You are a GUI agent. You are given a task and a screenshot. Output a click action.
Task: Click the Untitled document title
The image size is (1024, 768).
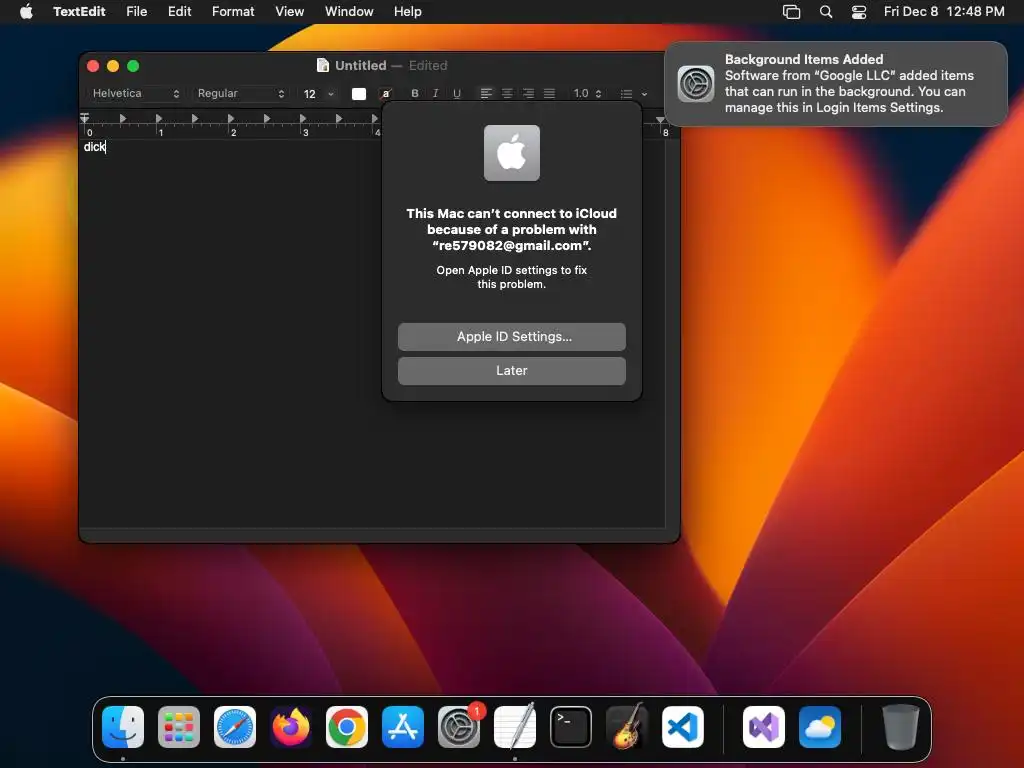pyautogui.click(x=360, y=65)
